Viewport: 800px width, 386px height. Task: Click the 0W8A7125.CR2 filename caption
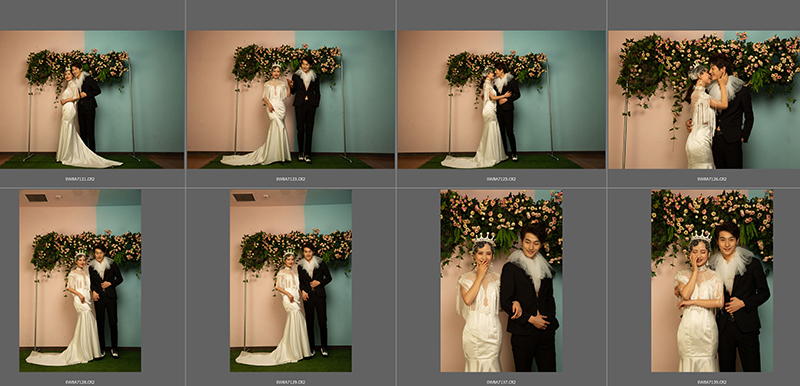501,179
